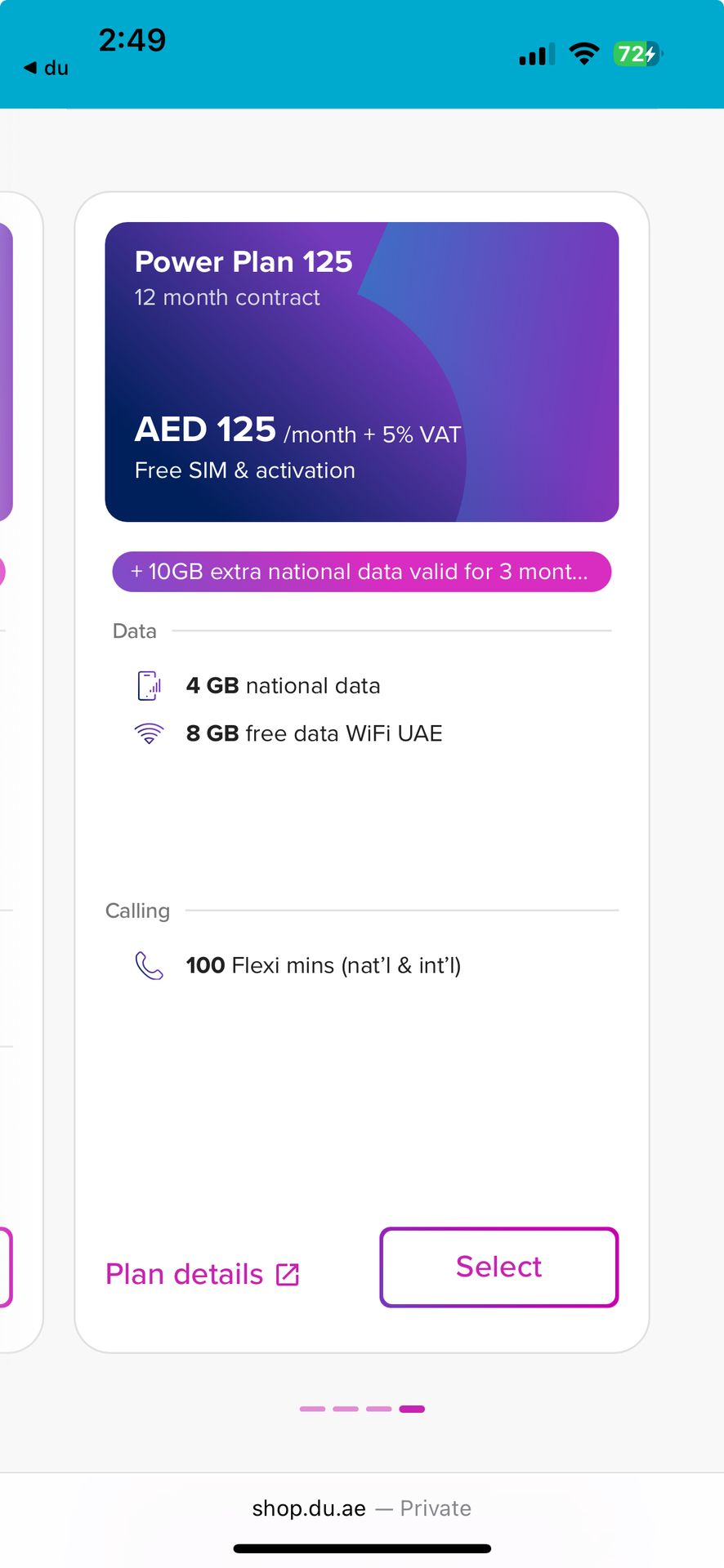This screenshot has width=724, height=1568.
Task: Tap the active fourth carousel dot
Action: [x=412, y=1409]
